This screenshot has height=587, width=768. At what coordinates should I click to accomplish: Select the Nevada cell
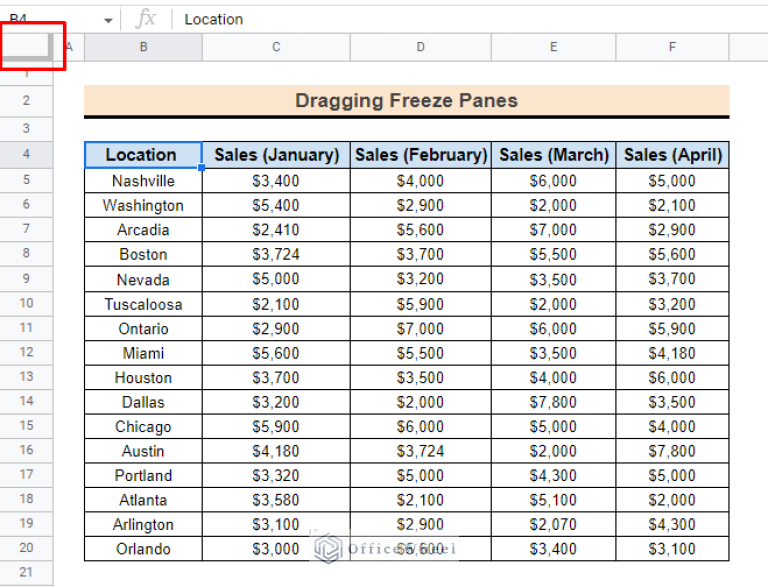[143, 279]
